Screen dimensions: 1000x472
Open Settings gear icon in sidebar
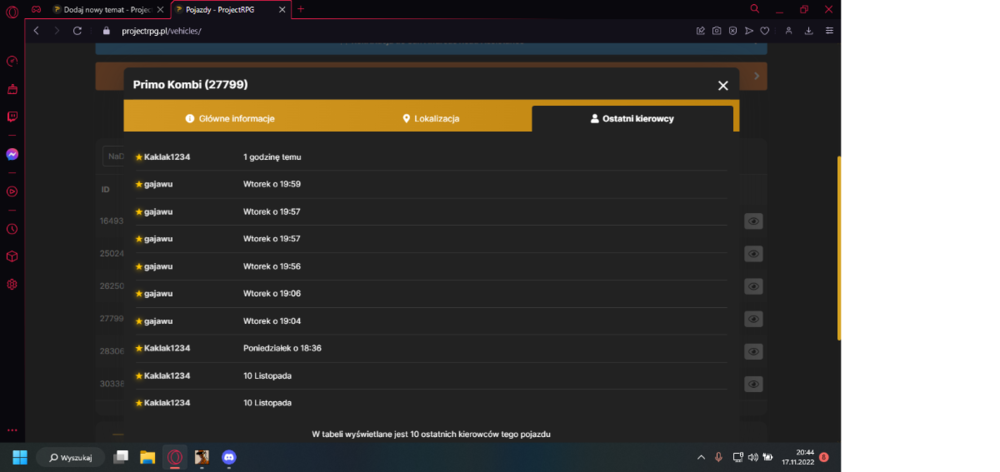tap(11, 284)
